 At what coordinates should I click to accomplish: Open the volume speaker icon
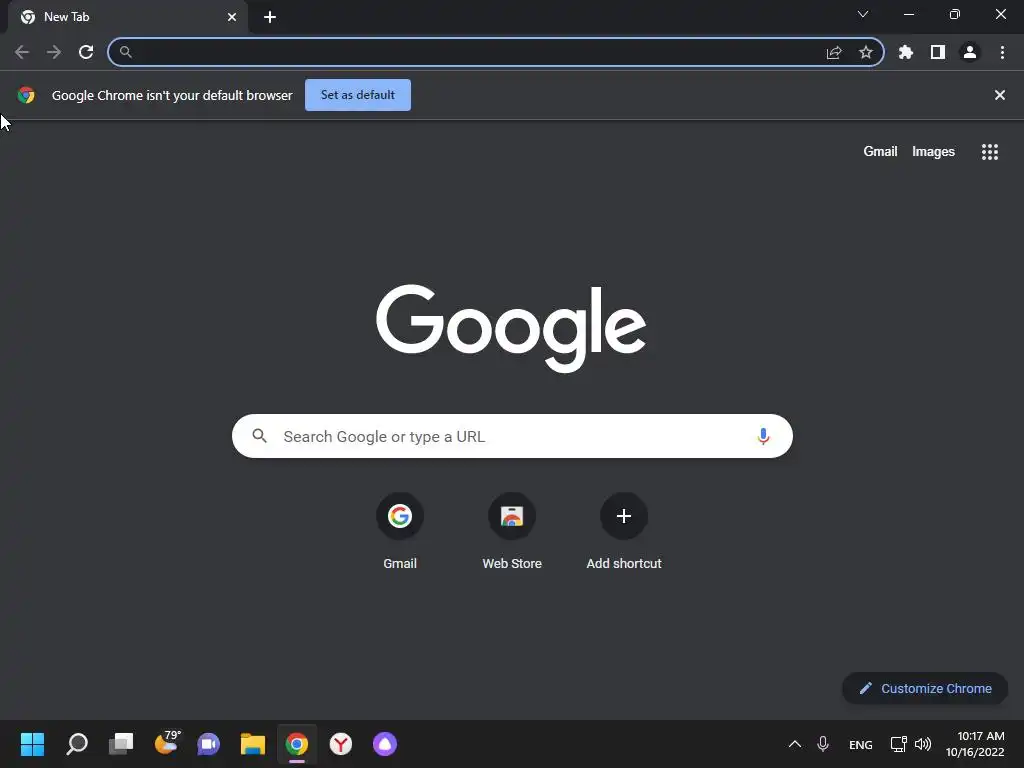[923, 744]
